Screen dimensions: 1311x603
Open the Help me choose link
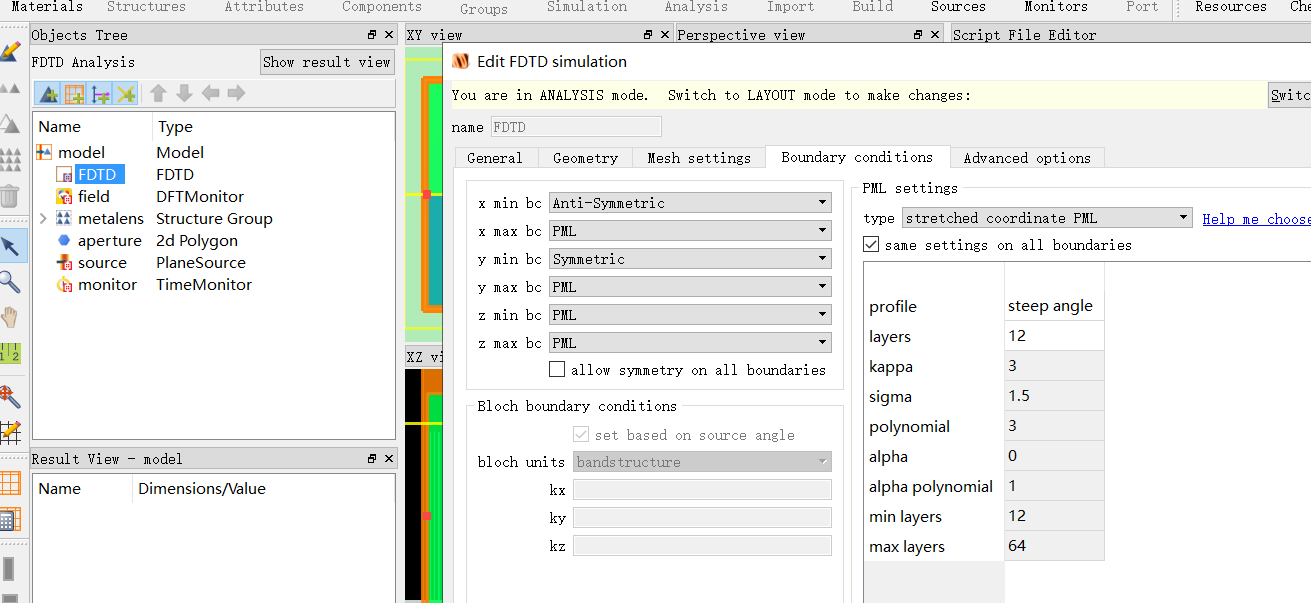point(1256,219)
